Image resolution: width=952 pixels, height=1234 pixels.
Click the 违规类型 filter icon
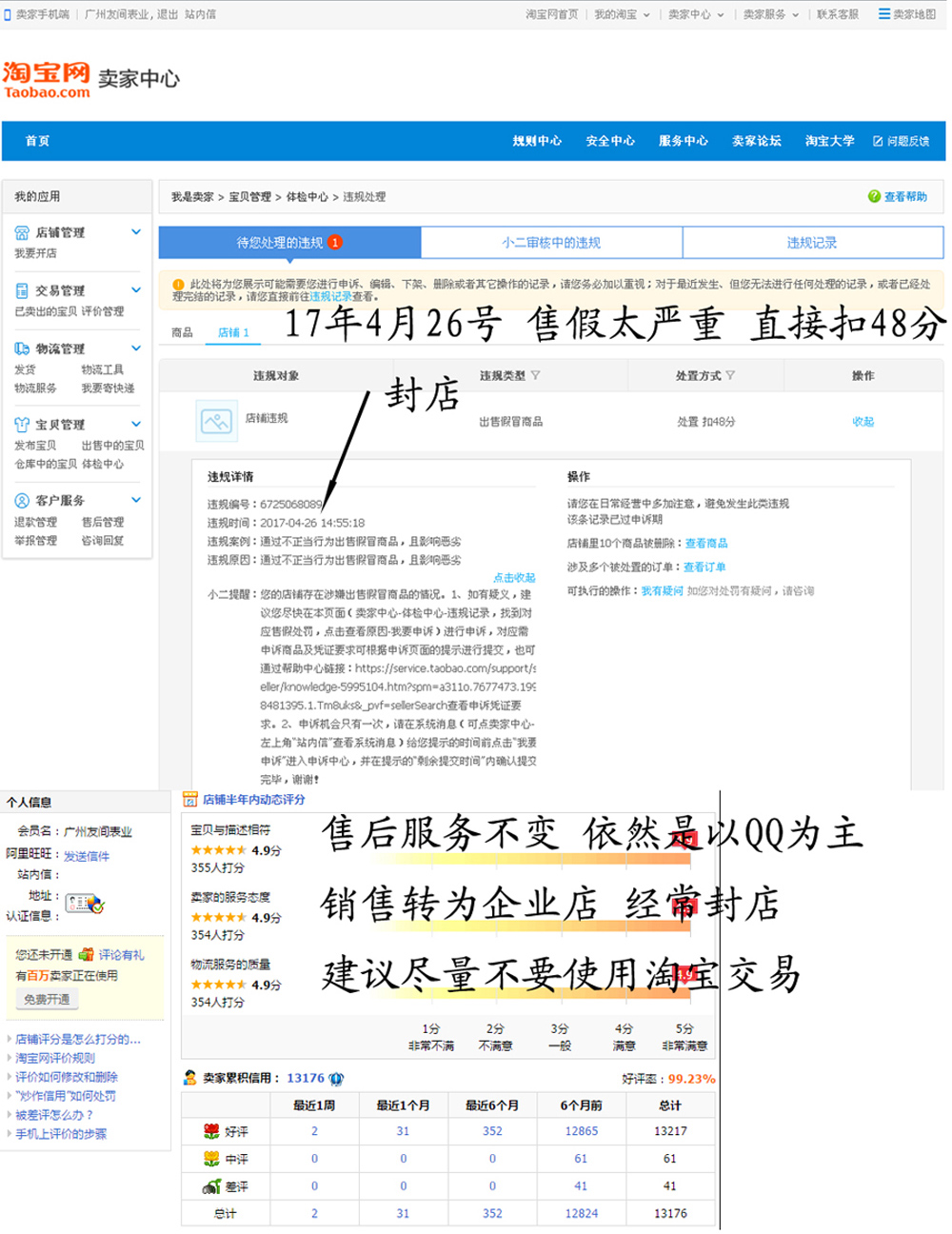(535, 376)
